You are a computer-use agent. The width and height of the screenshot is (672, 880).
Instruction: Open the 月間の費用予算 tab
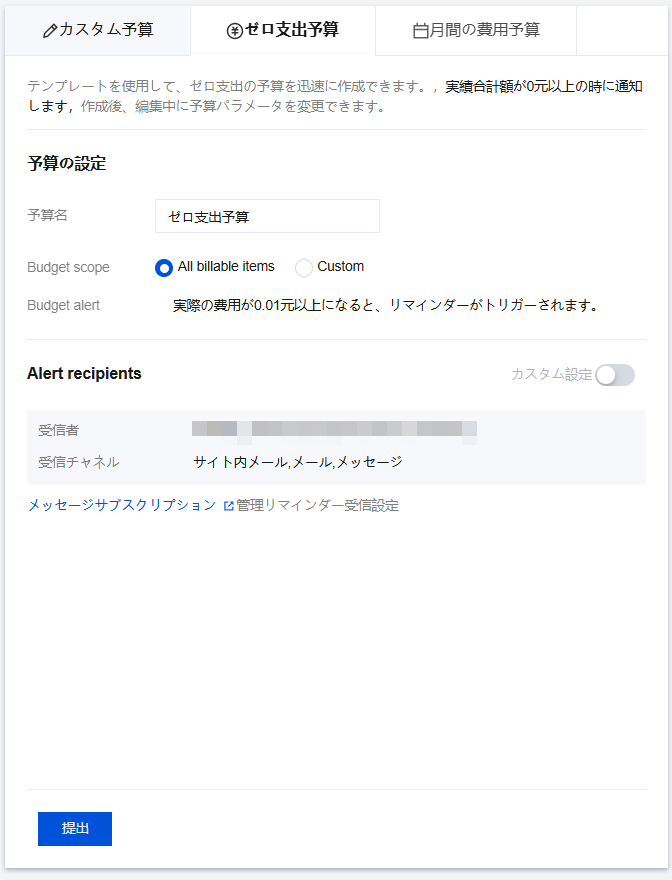pos(476,30)
